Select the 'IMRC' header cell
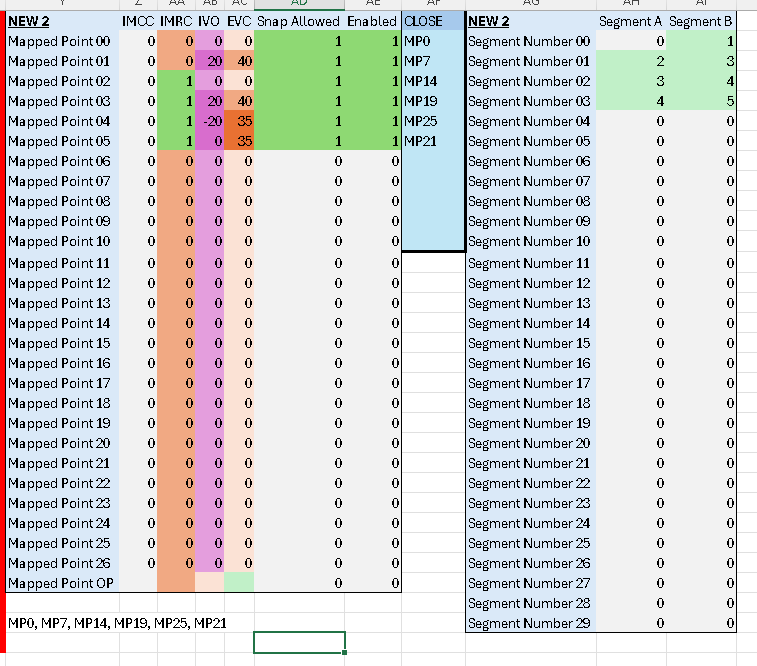This screenshot has height=666, width=757. point(176,21)
